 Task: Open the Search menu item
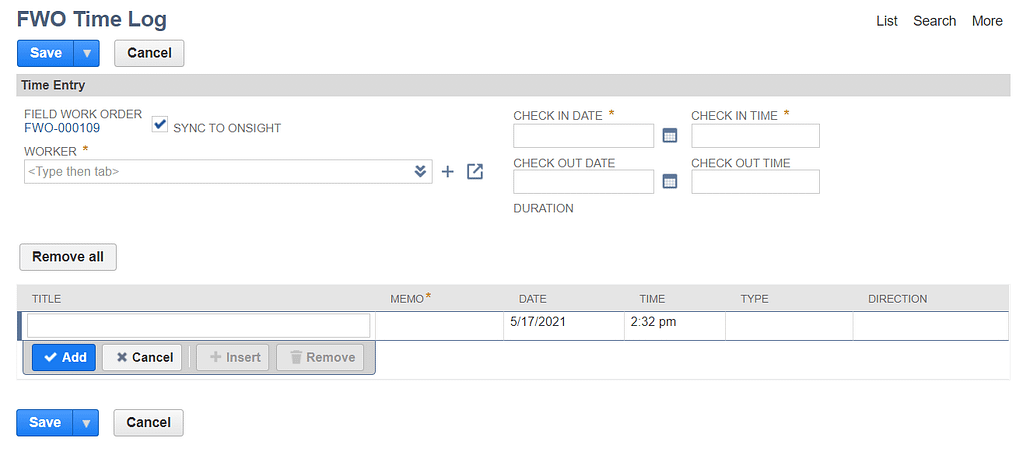934,21
